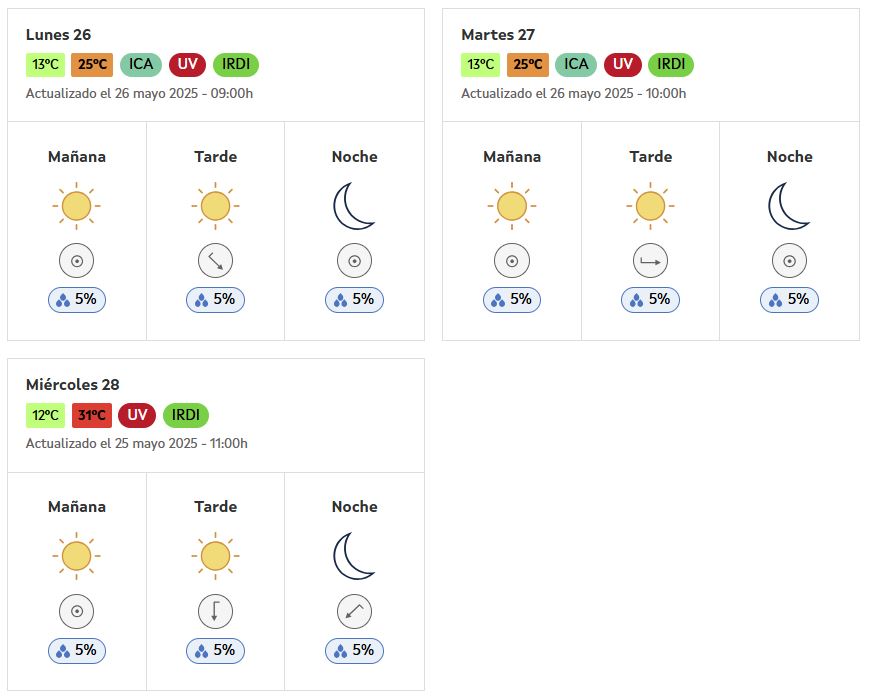870x700 pixels.
Task: Select the Tarde column header of Martes 27
Action: 650,156
